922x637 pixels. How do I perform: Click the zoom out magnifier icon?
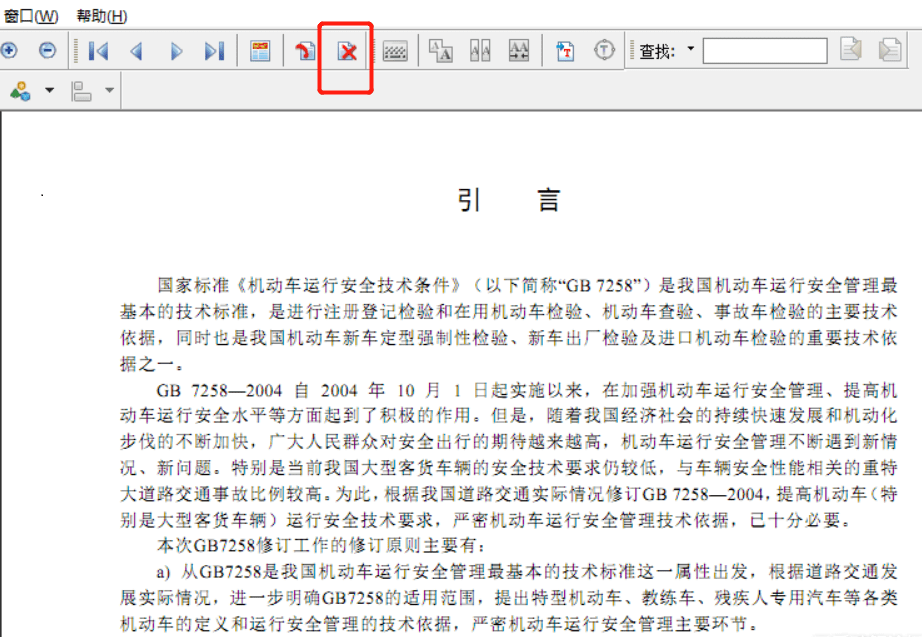click(x=47, y=50)
